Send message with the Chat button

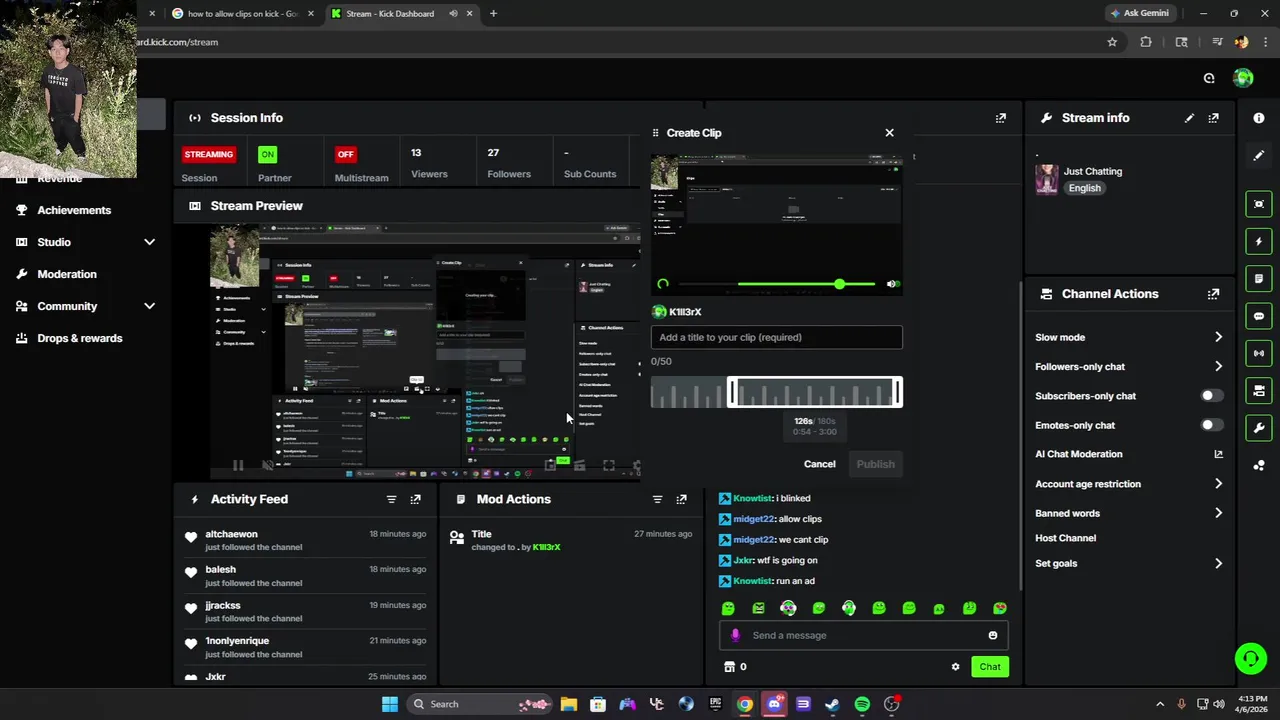(990, 667)
